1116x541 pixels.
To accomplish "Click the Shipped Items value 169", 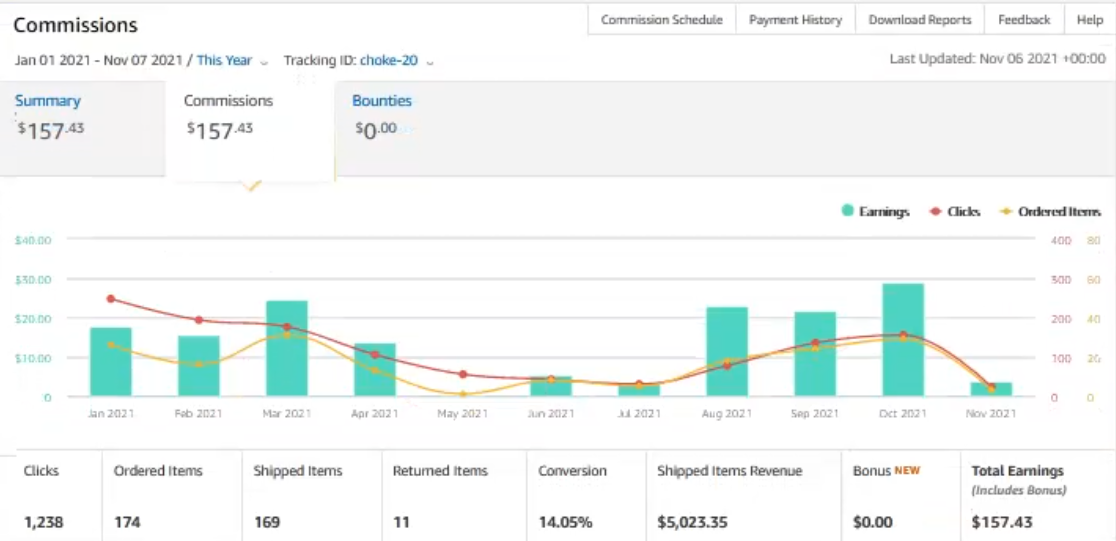I will [x=267, y=522].
